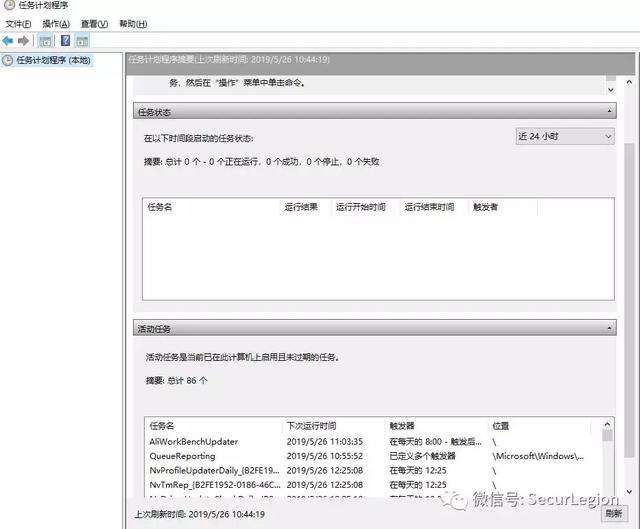Click the \Microsoft\Windows\... location cell

[538, 456]
